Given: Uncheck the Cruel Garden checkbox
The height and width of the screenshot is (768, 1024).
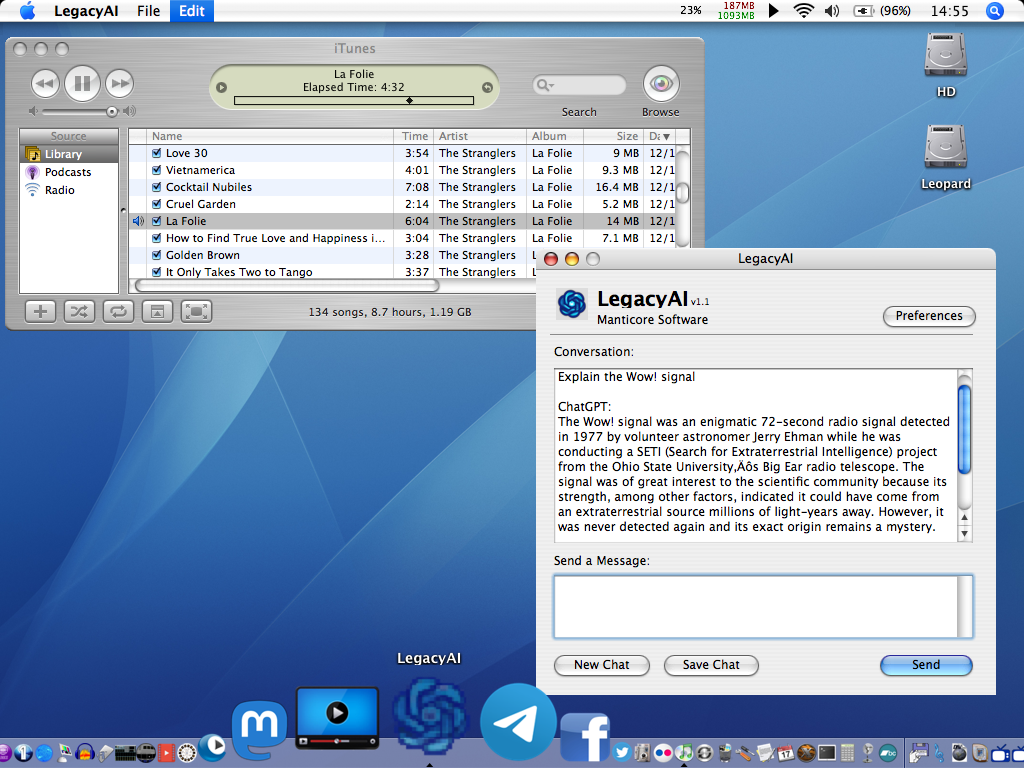Looking at the screenshot, I should 157,204.
